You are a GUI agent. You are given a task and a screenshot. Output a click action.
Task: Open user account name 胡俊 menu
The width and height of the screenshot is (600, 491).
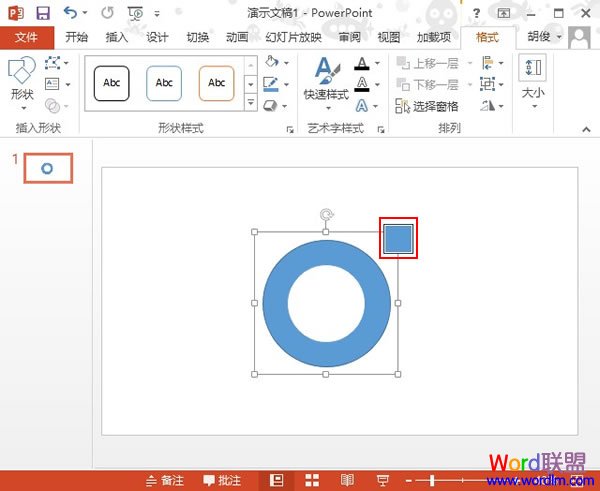pos(544,37)
